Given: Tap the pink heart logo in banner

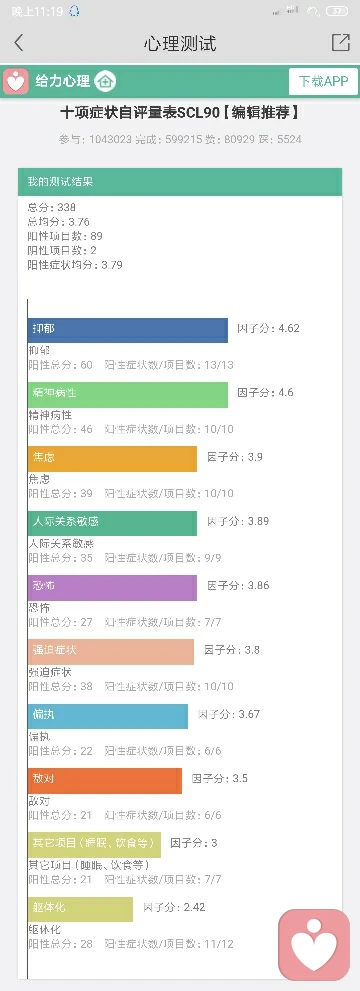Looking at the screenshot, I should [x=16, y=82].
